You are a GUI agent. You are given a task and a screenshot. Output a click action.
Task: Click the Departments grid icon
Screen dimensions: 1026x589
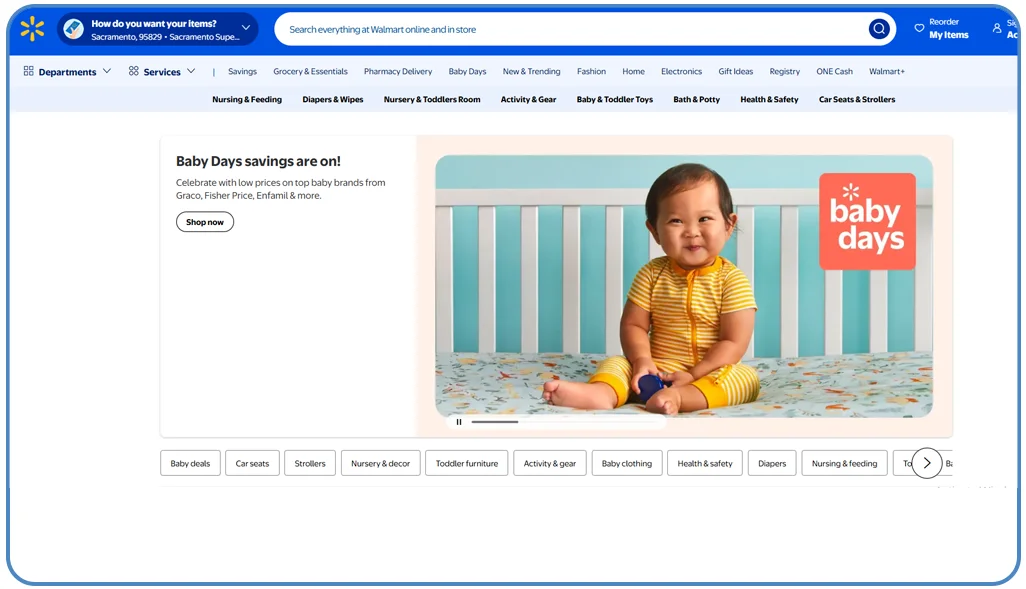tap(28, 71)
